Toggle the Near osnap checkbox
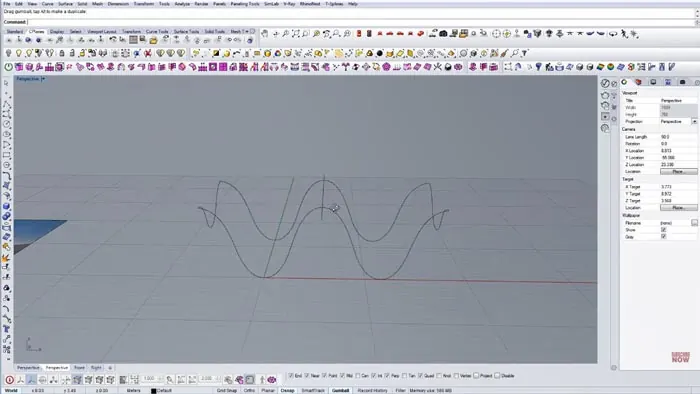700x394 pixels. (307, 376)
